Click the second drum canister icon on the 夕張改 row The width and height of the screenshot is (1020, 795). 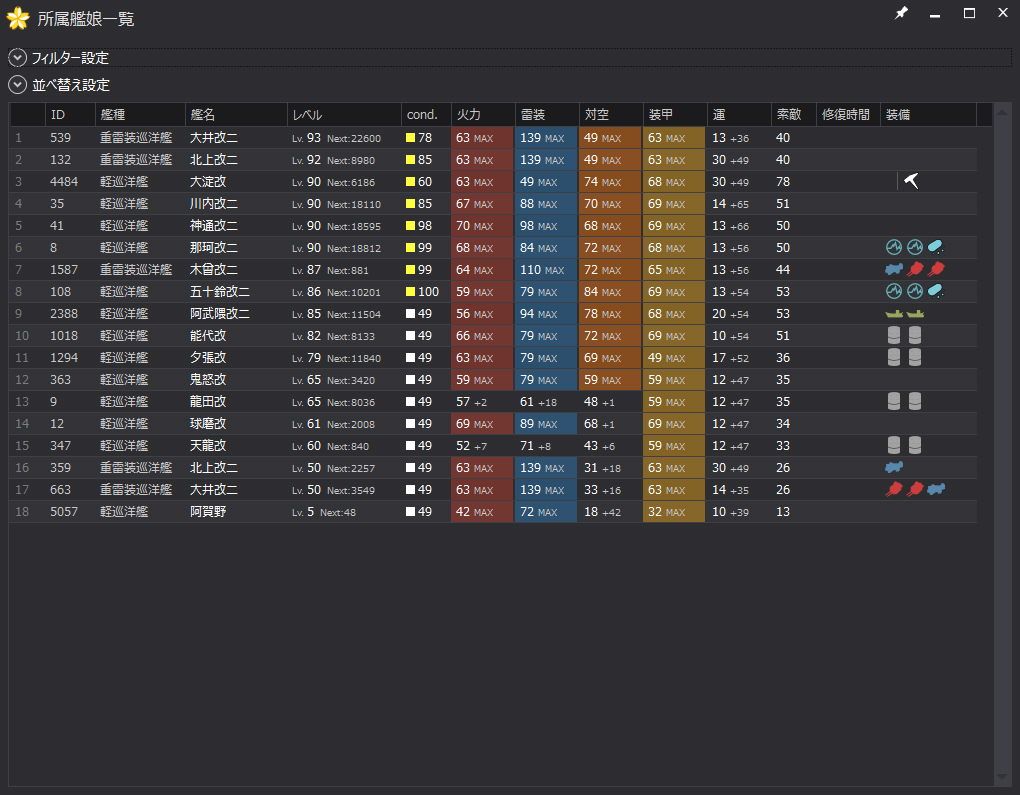click(915, 357)
